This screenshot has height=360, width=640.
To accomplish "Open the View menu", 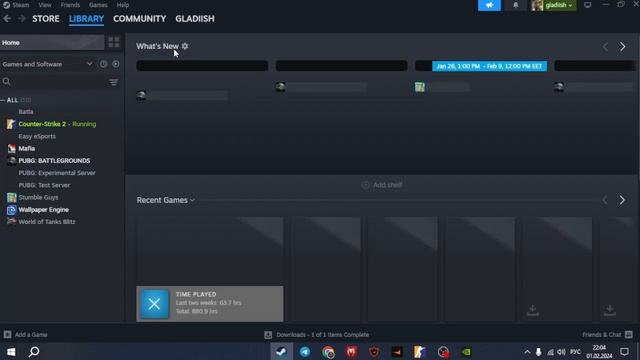I will coord(45,5).
